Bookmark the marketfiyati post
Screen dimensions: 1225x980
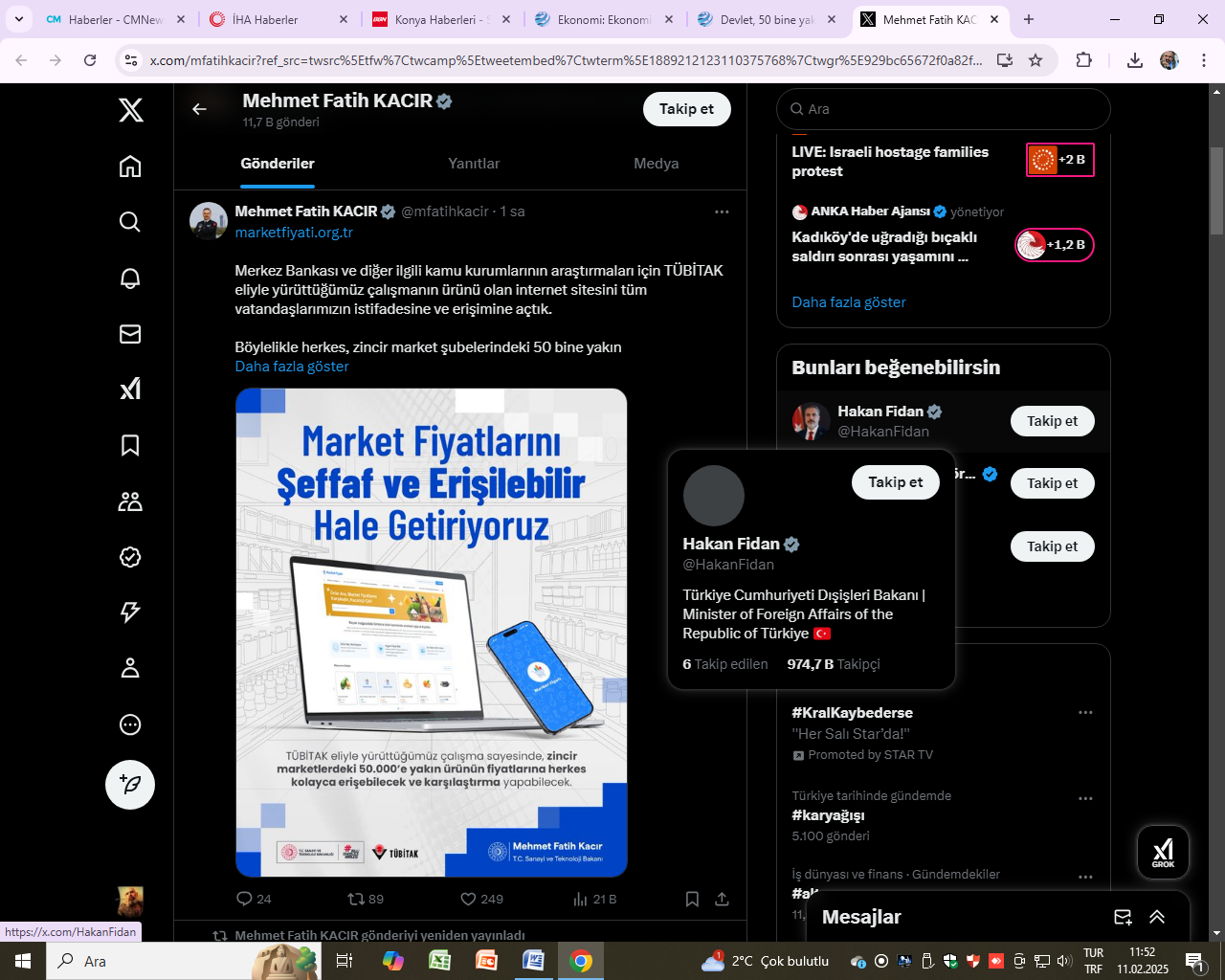(692, 899)
